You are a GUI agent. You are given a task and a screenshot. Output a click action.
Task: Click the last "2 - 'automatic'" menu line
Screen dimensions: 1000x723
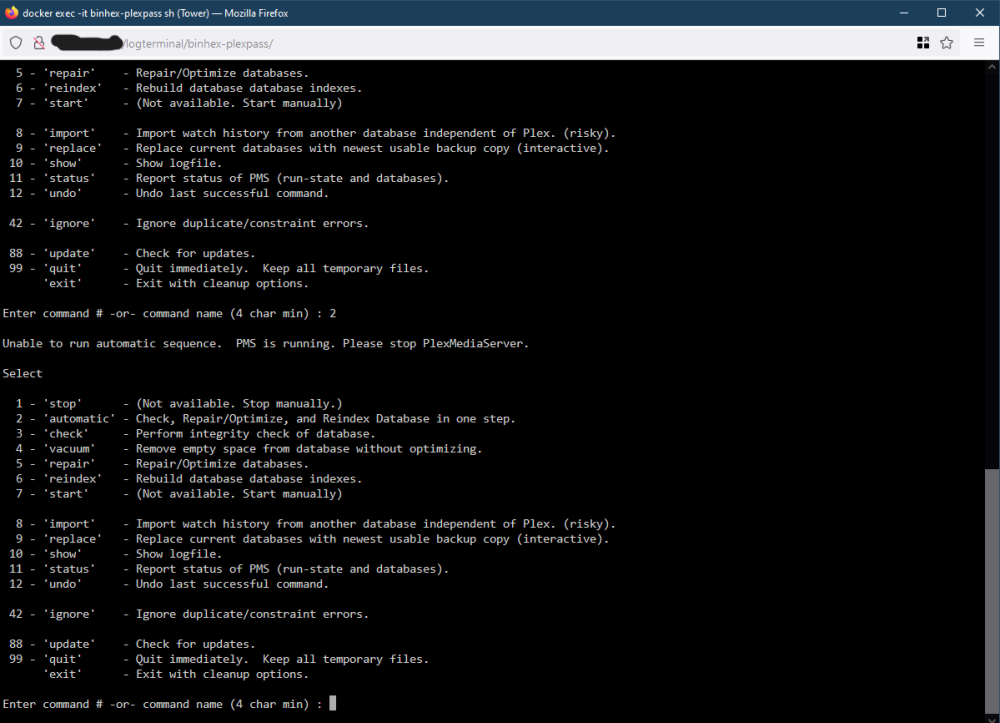pyautogui.click(x=265, y=419)
